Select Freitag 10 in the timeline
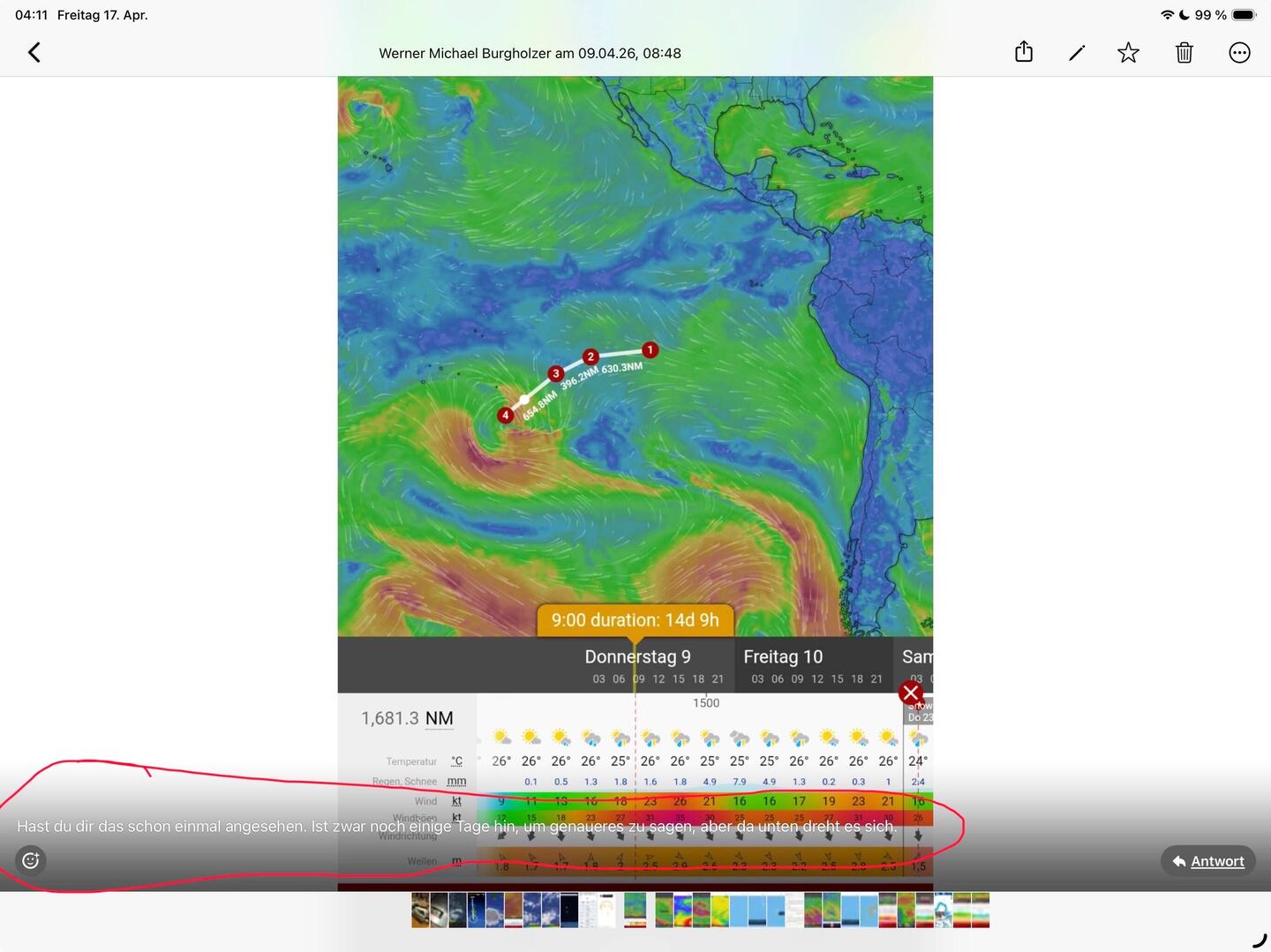This screenshot has width=1271, height=952. 783,657
